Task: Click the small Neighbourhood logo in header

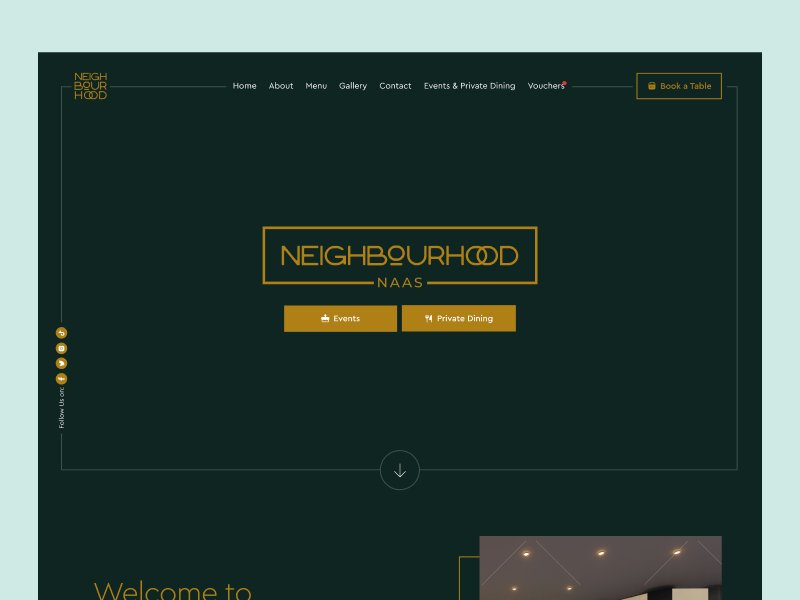Action: 90,86
